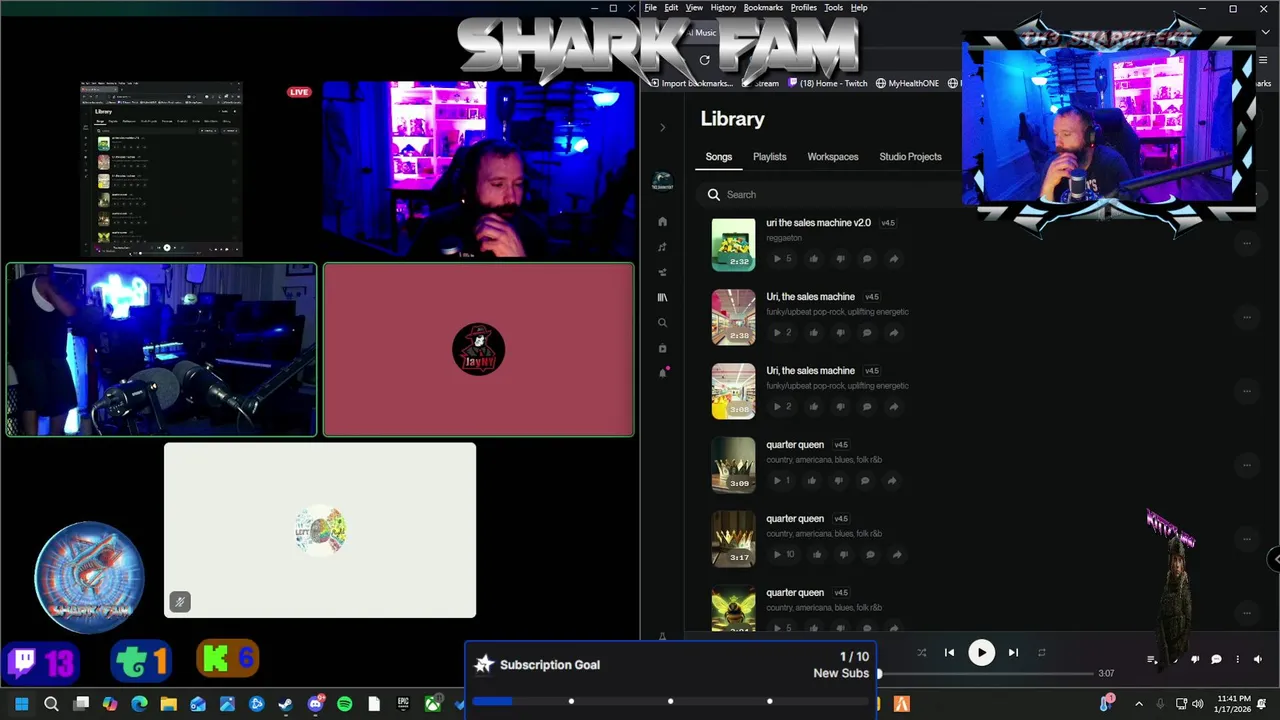This screenshot has width=1280, height=720.
Task: Adjust volume with the player speaker icon
Action: click(1258, 659)
